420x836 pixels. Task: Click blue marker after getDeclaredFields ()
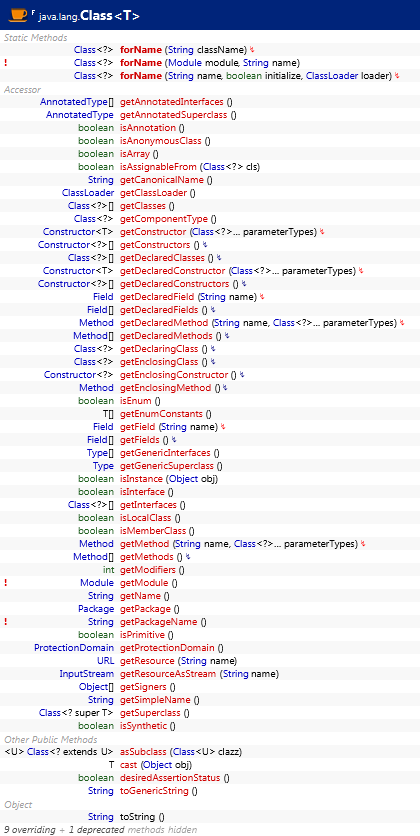point(213,310)
